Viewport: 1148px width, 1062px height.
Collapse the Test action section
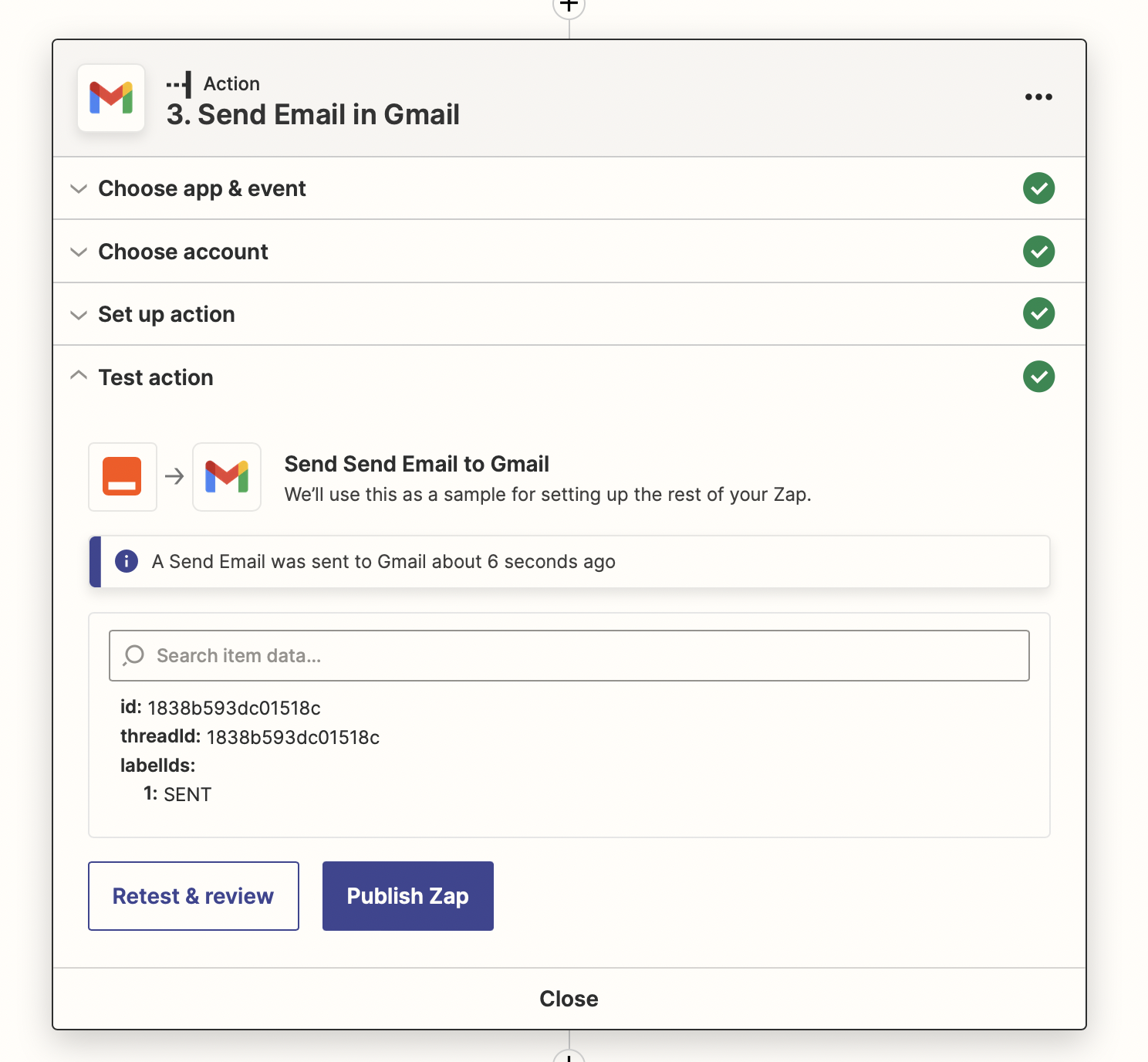pos(155,377)
